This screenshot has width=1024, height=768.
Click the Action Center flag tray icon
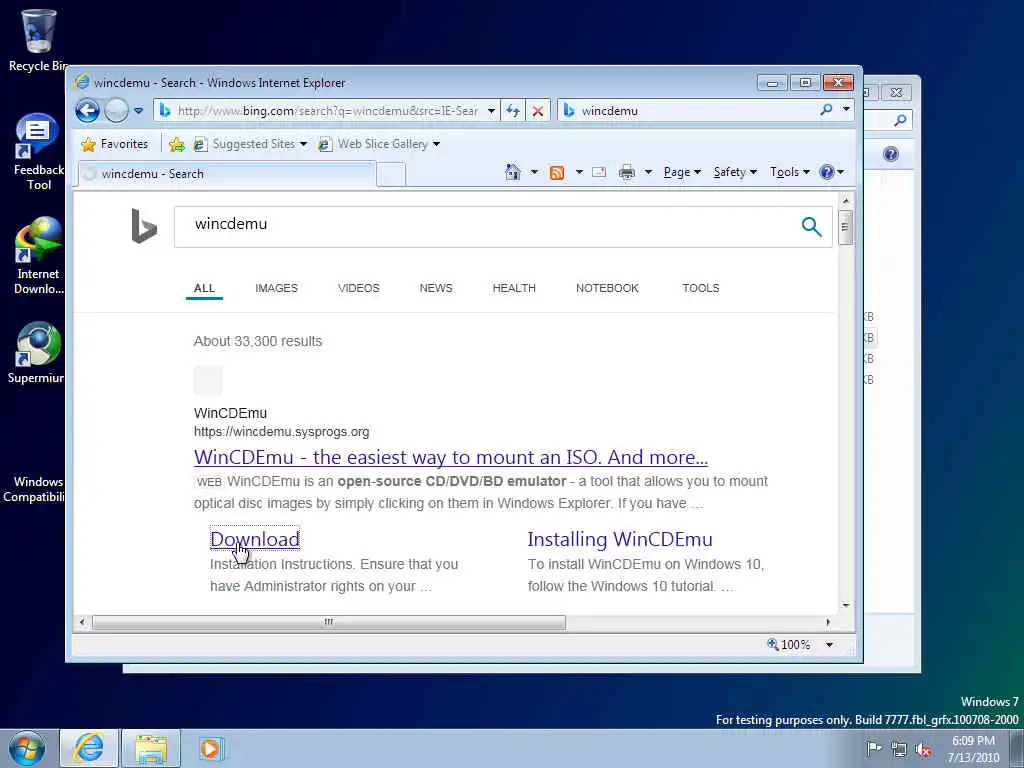(x=874, y=748)
